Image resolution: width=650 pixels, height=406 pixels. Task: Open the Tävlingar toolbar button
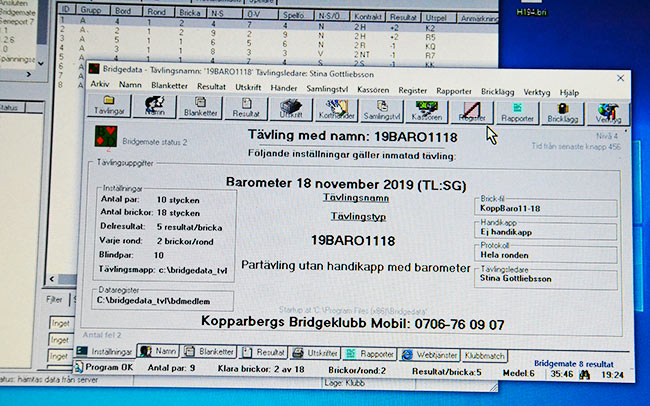tap(109, 106)
